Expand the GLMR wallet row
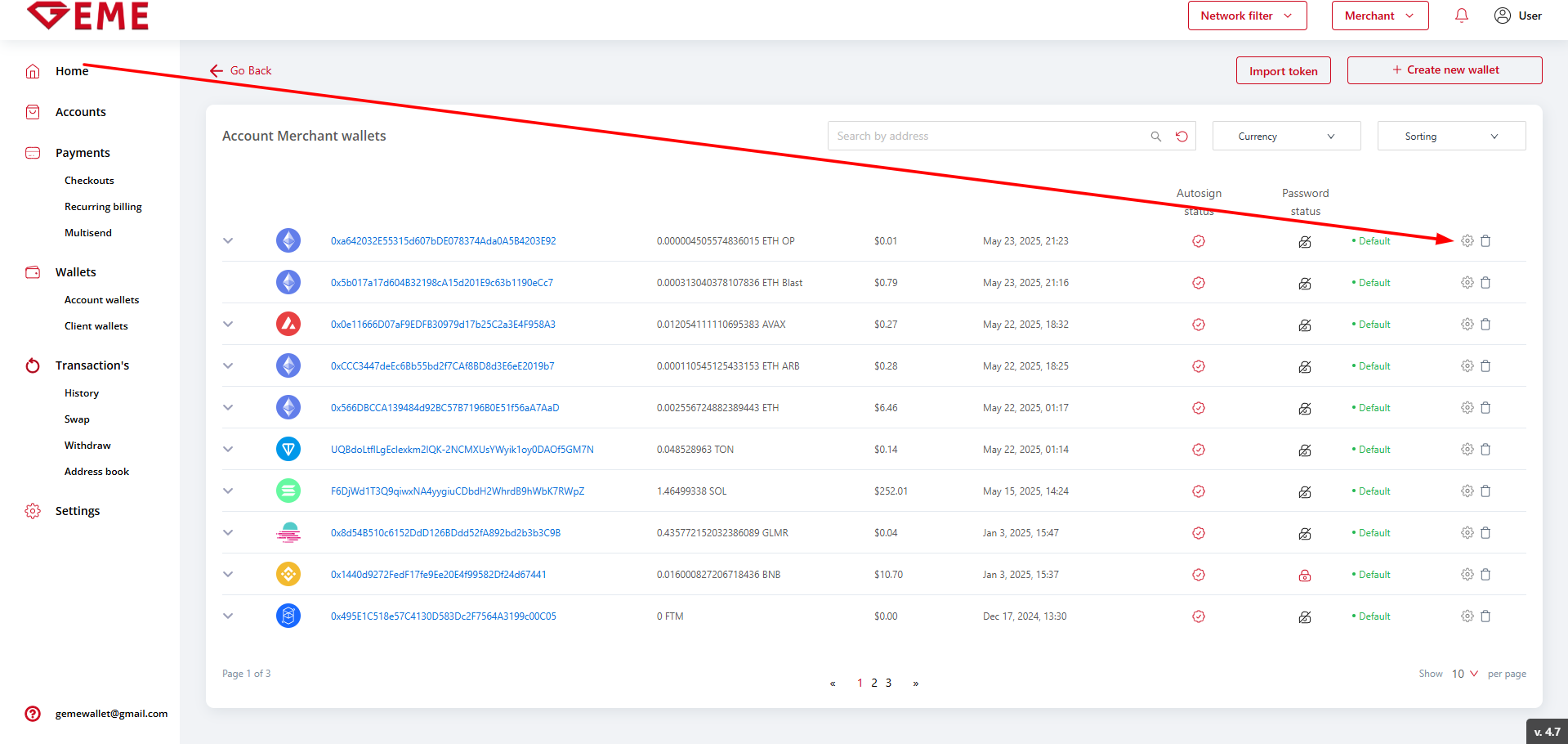The height and width of the screenshot is (744, 1568). point(228,533)
